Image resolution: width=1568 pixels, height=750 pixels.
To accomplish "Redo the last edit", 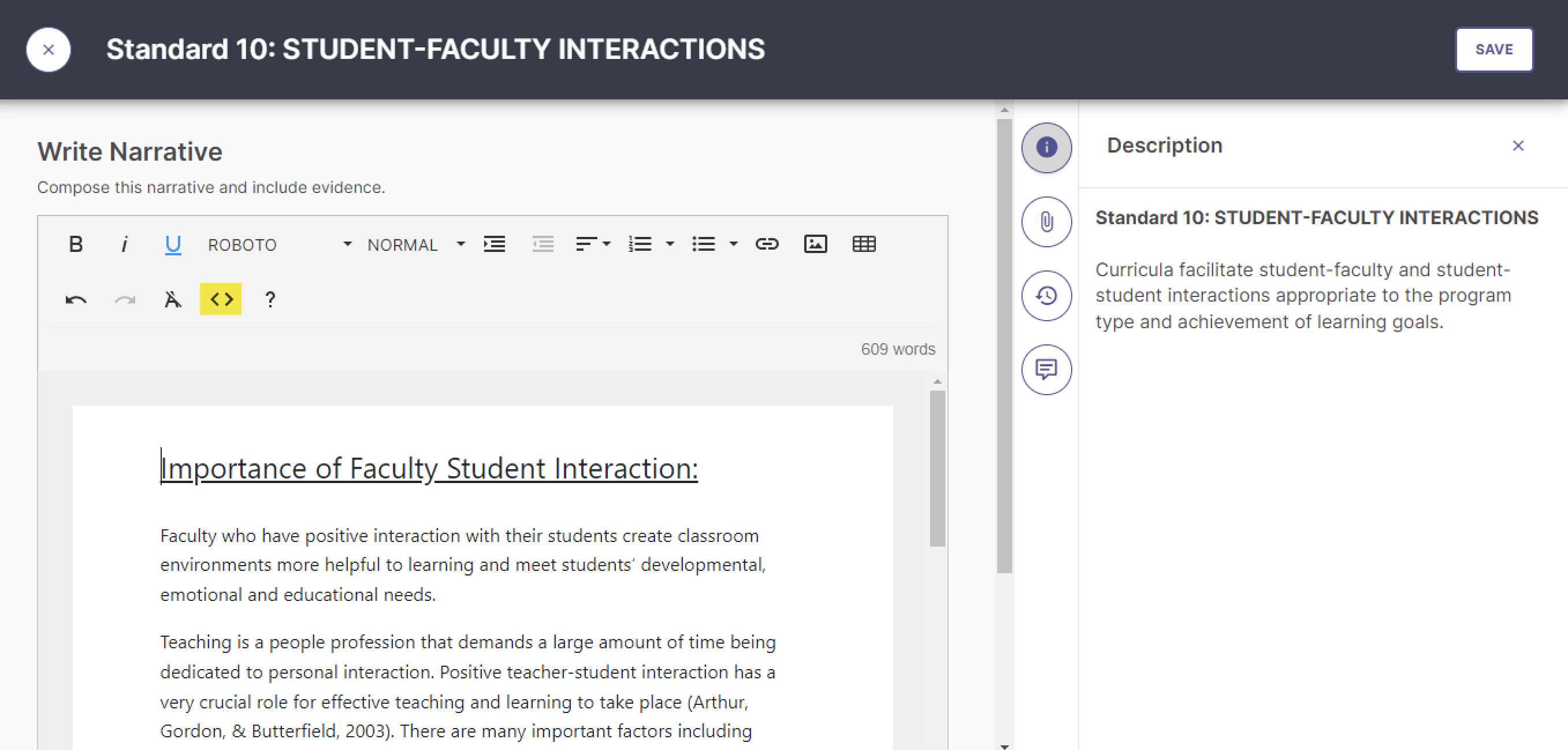I will pos(125,299).
